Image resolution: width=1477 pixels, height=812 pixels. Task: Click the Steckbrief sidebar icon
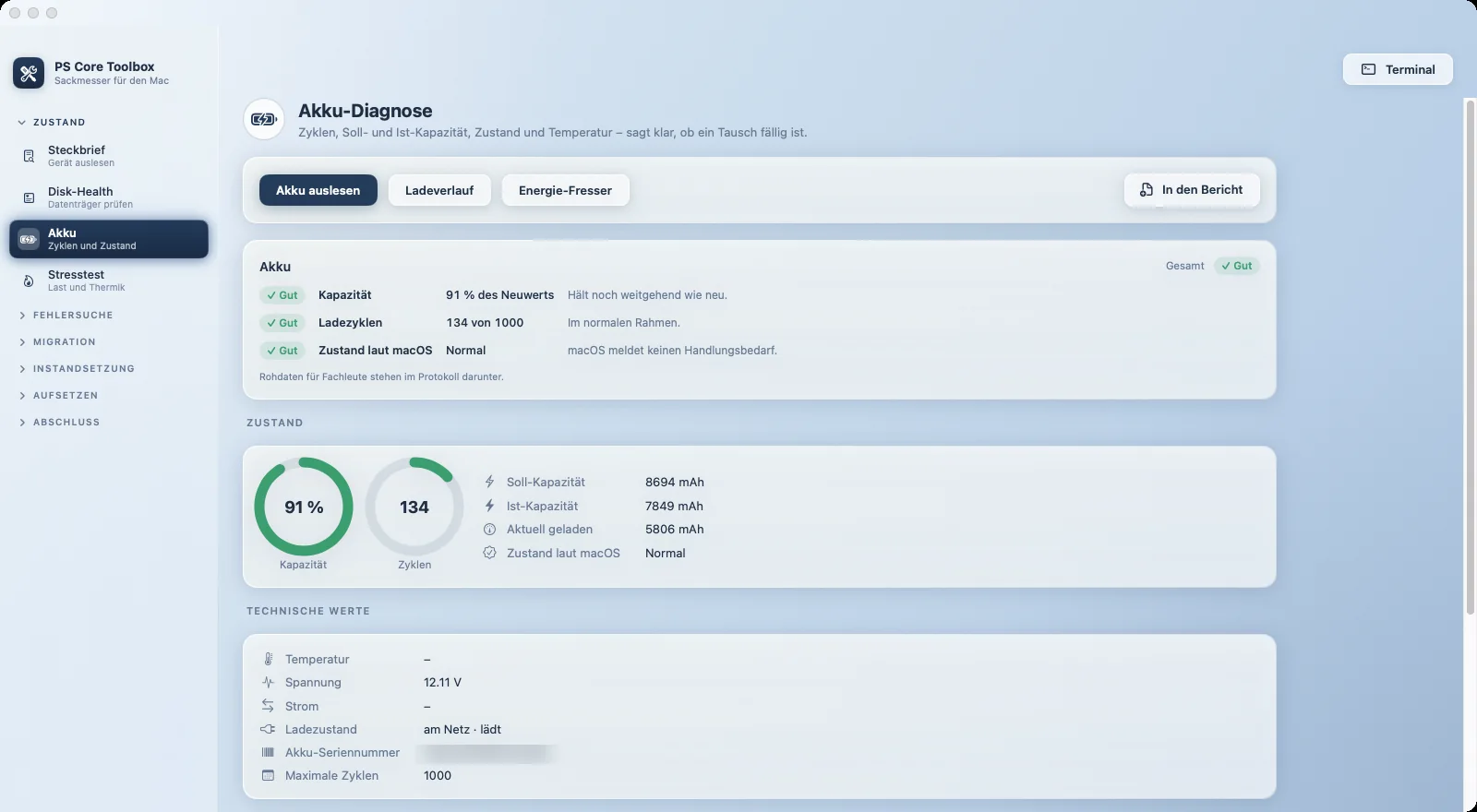point(29,156)
